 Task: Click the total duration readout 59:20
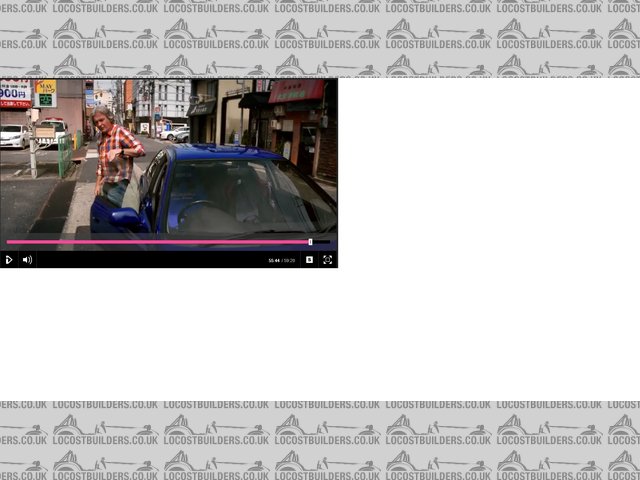290,260
